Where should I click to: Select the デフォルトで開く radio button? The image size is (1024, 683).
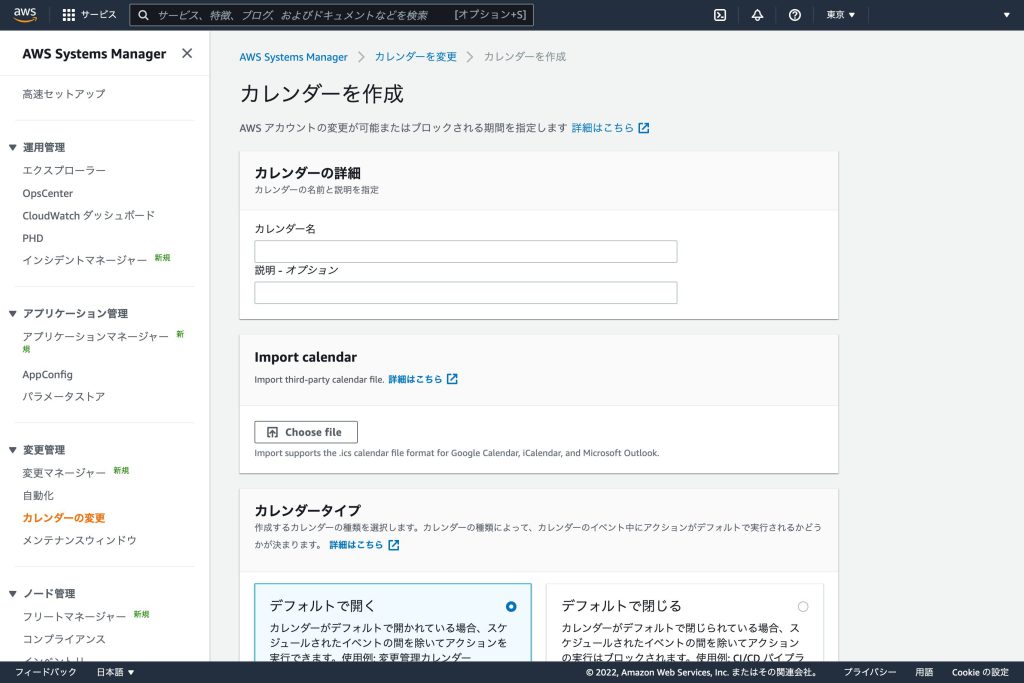(511, 606)
